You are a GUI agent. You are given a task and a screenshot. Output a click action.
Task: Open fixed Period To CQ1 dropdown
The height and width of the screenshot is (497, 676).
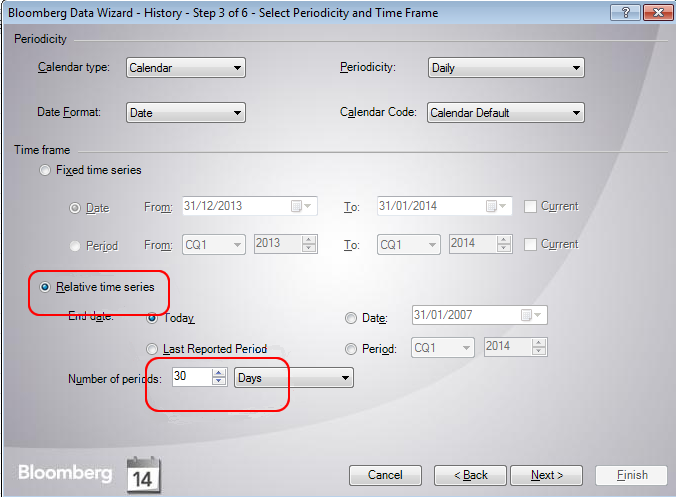[409, 244]
